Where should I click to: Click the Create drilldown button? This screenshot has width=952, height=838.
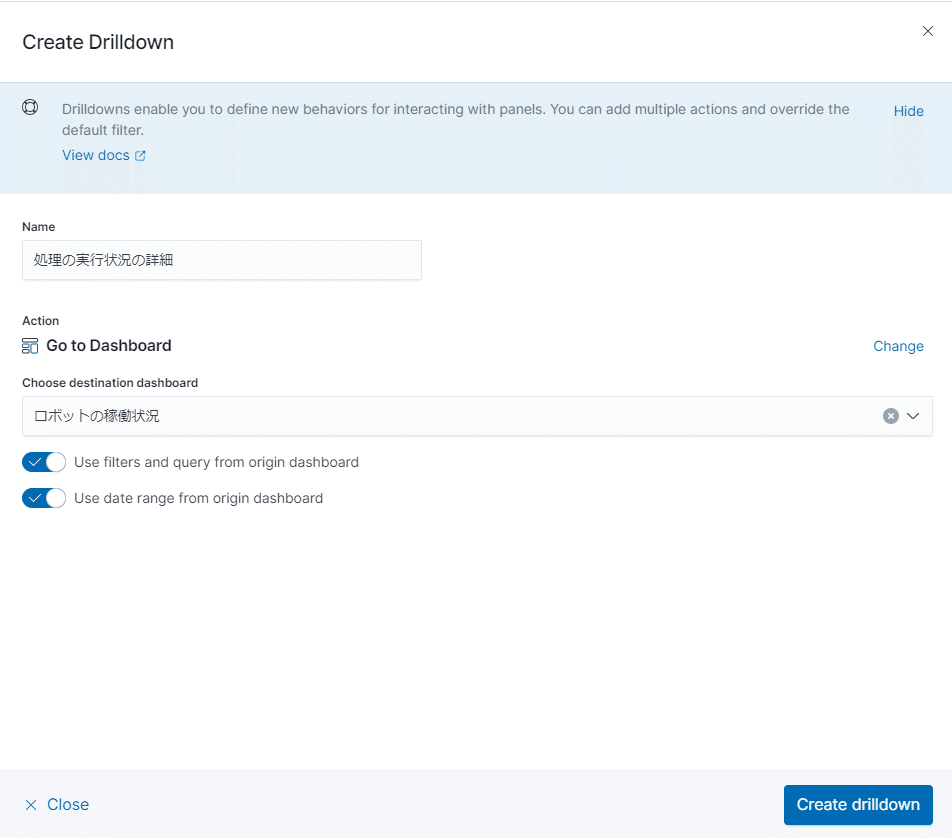[858, 805]
